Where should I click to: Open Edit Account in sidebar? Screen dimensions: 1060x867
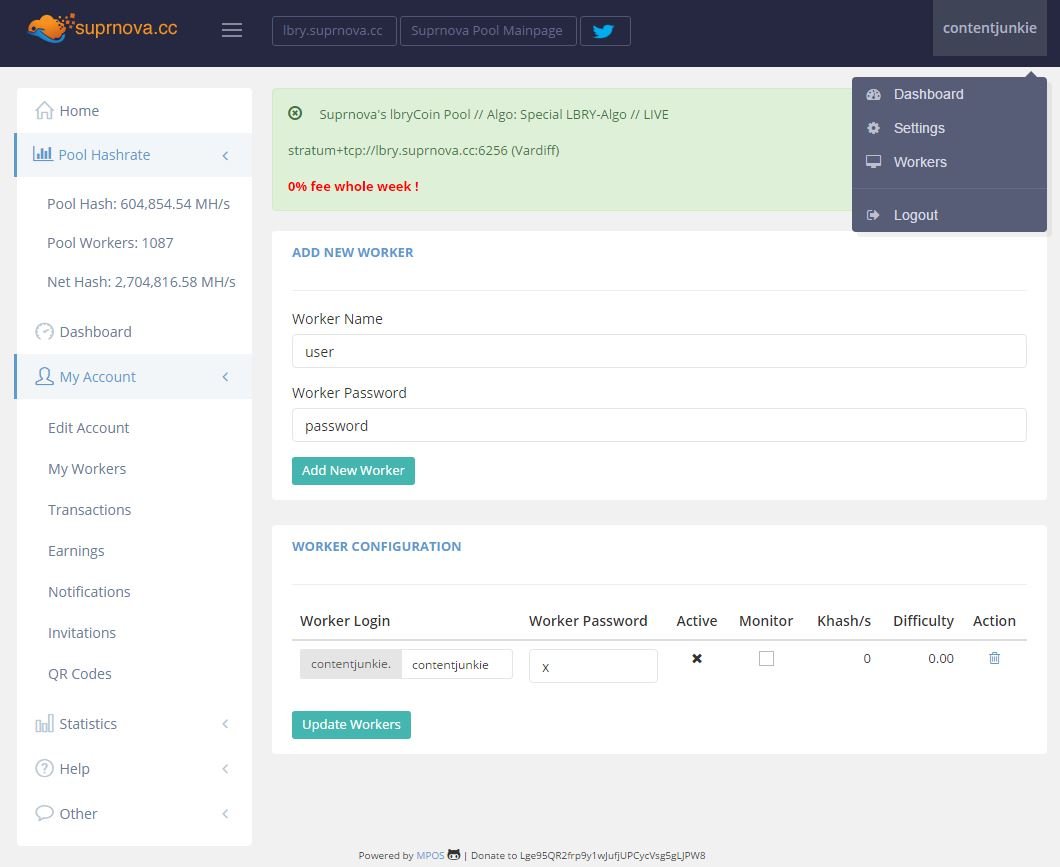pyautogui.click(x=89, y=428)
